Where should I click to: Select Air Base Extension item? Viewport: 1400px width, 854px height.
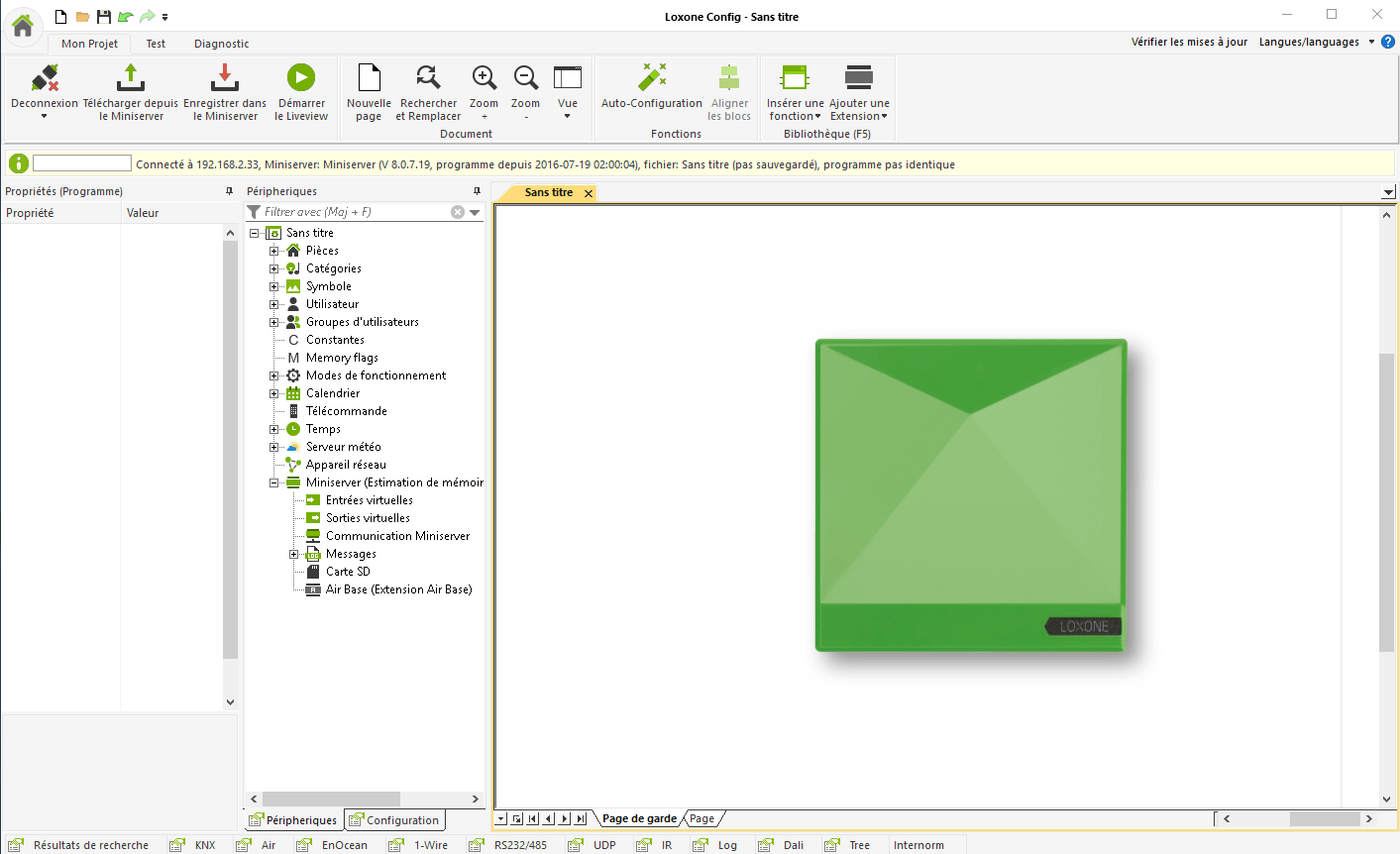pos(398,589)
